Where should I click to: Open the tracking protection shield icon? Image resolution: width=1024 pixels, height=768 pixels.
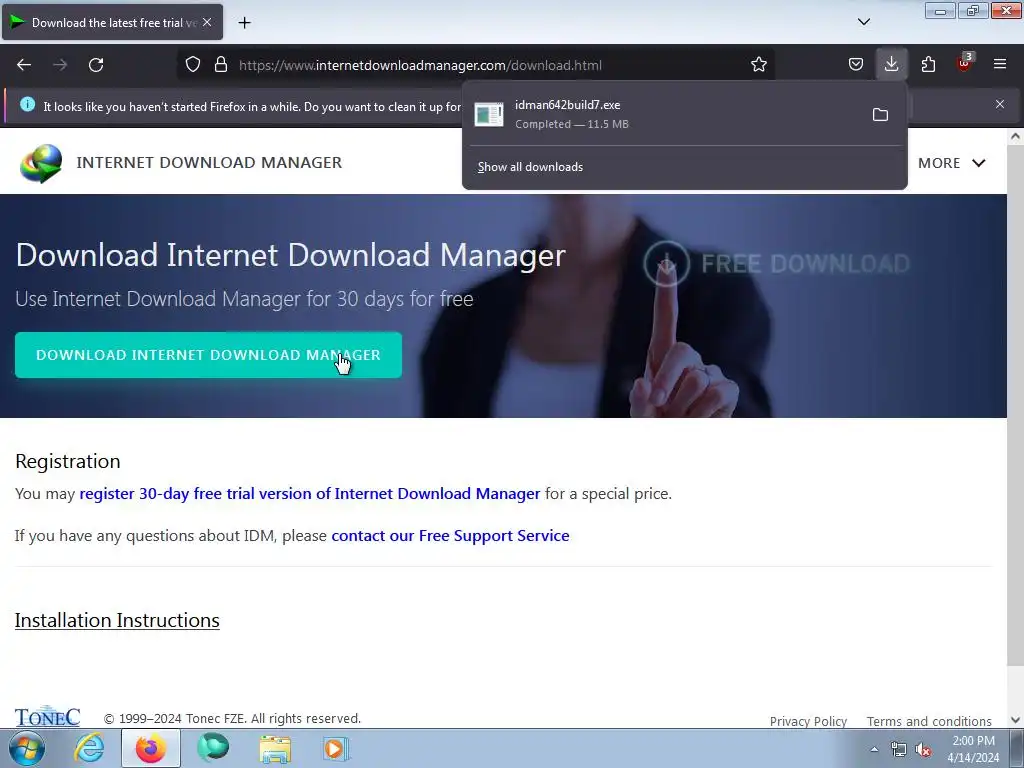[193, 65]
